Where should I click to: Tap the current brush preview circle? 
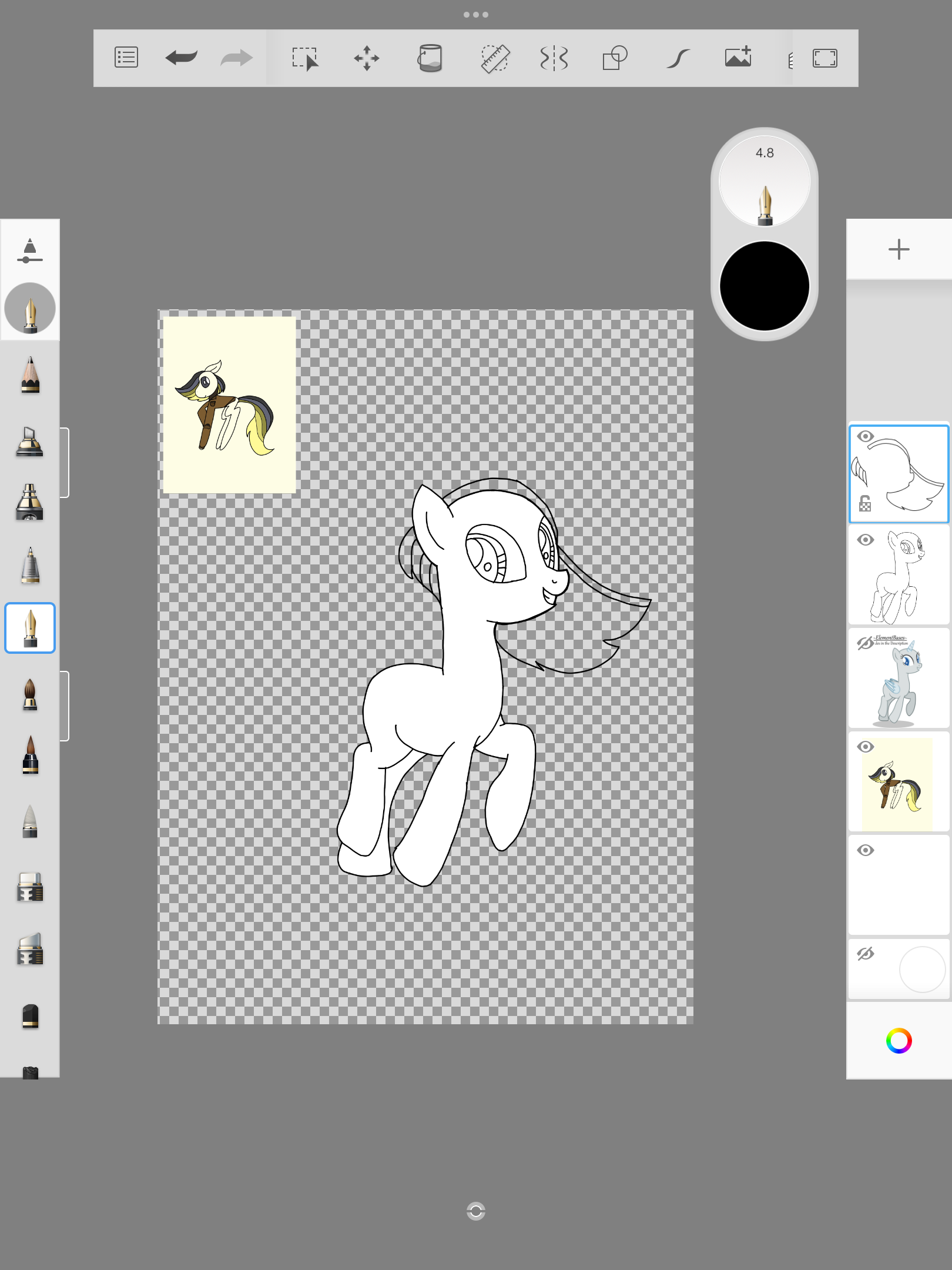[x=30, y=308]
